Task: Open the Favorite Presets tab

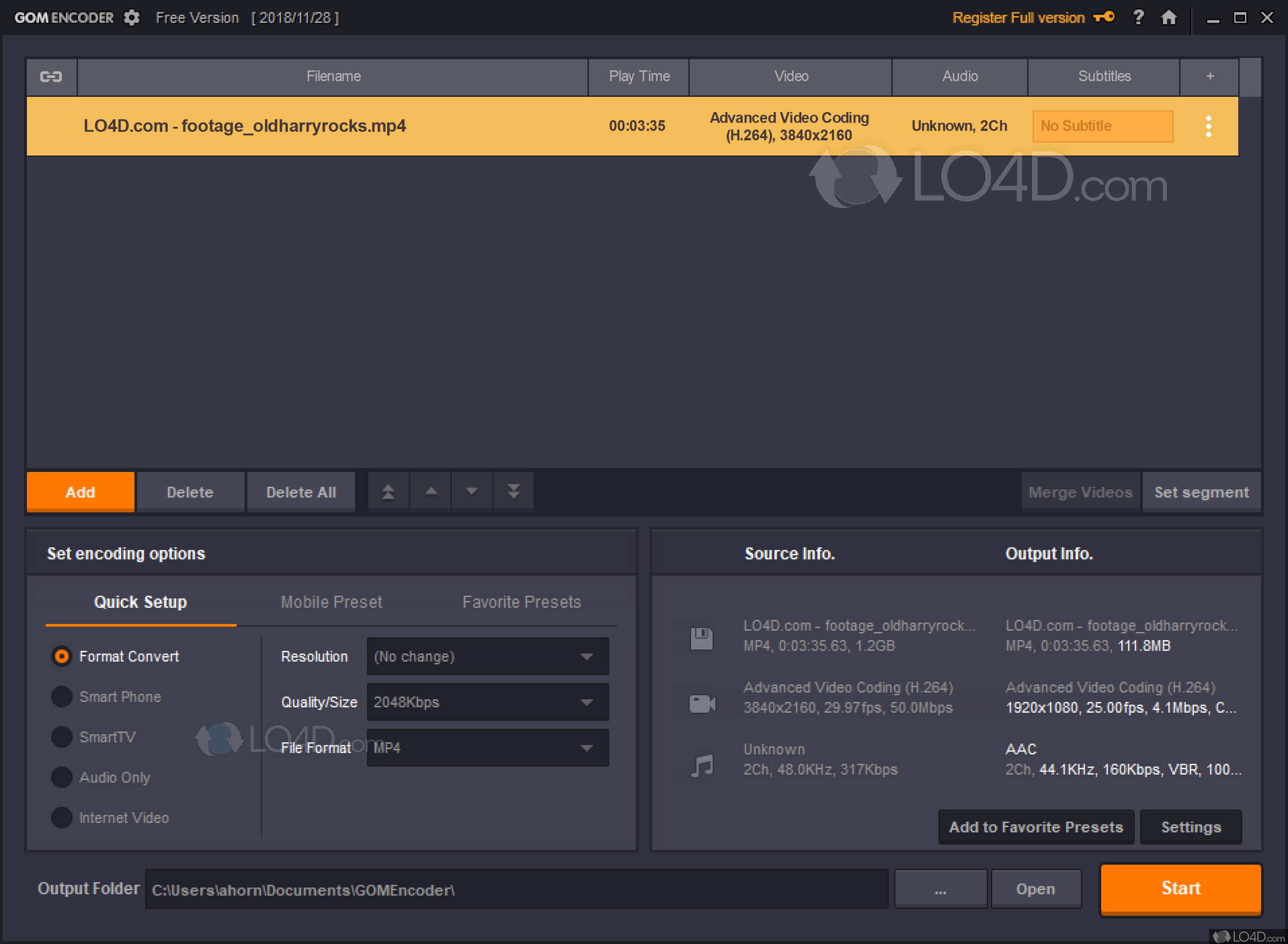Action: coord(521,602)
